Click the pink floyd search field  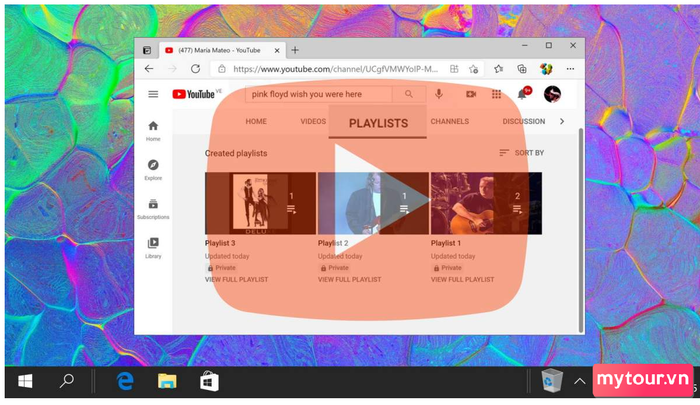pos(318,94)
